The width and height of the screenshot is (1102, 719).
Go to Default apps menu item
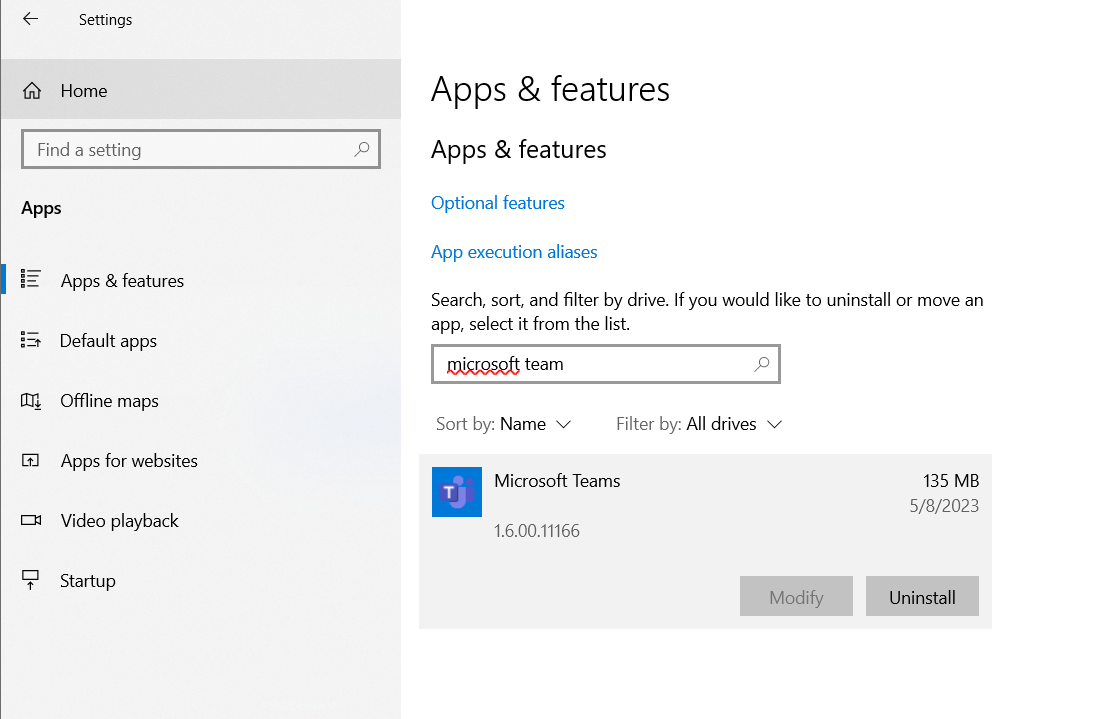[x=108, y=341]
